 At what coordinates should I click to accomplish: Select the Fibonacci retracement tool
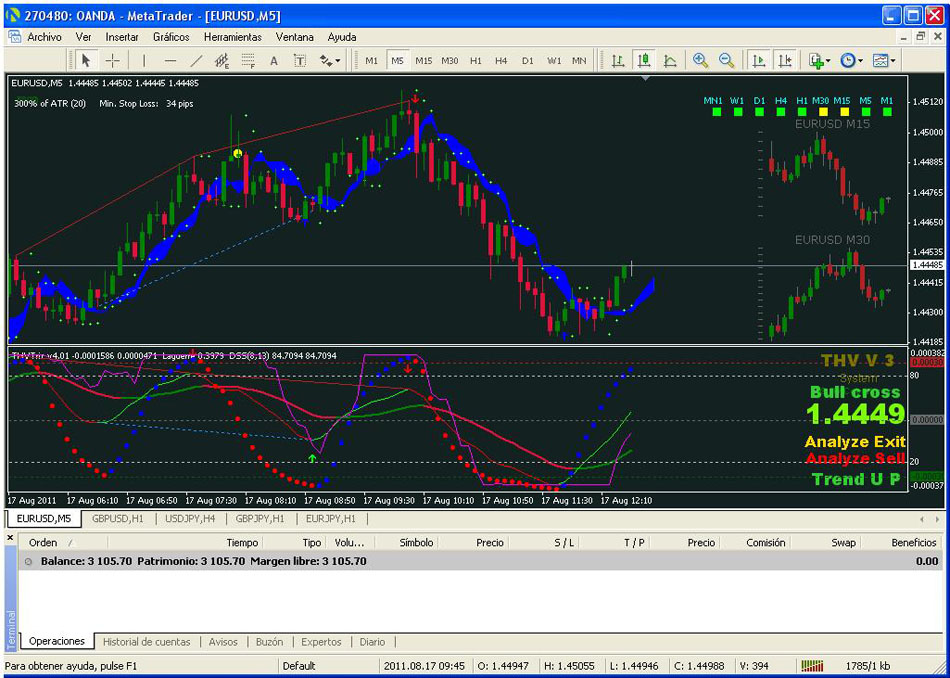[x=248, y=60]
